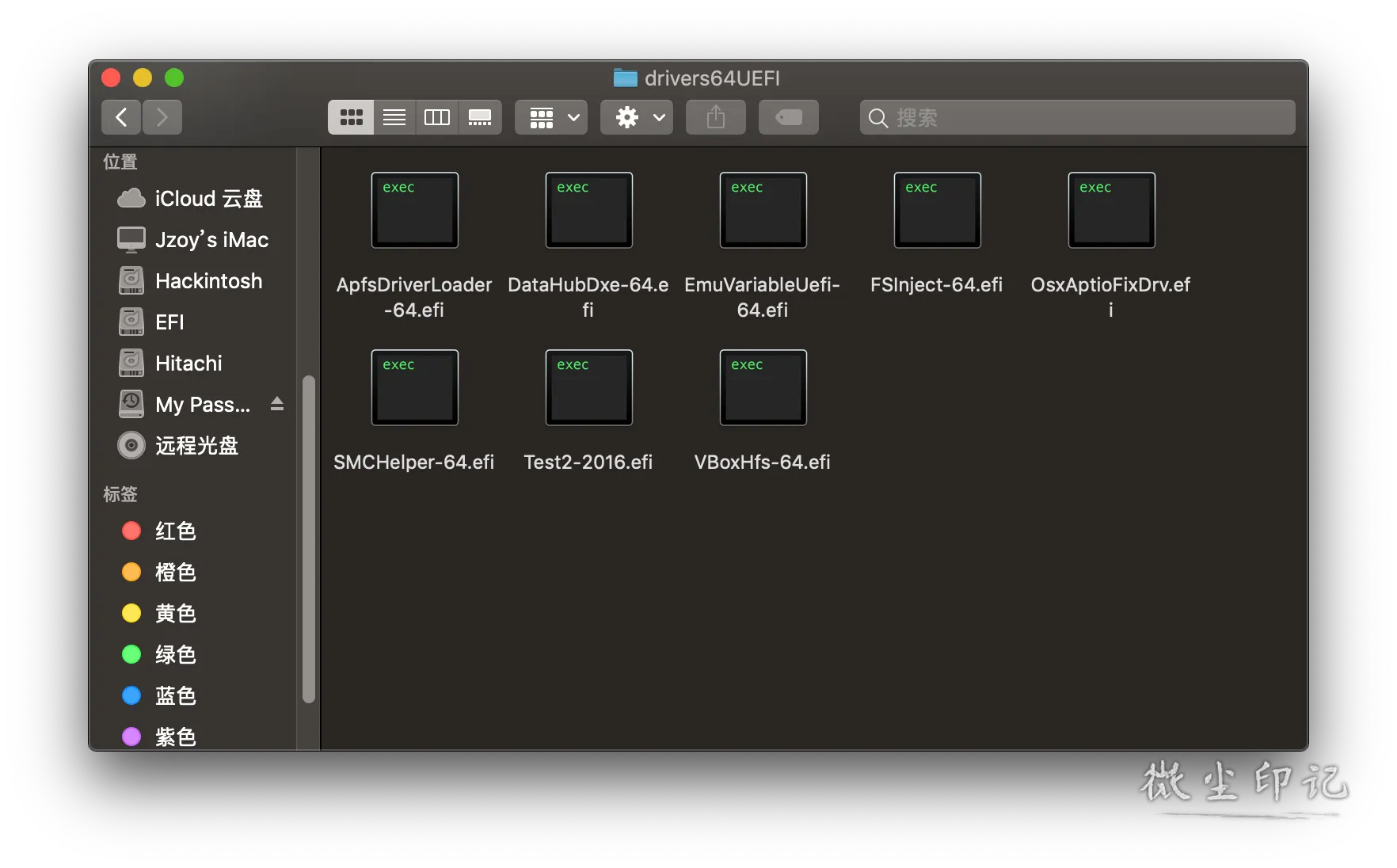
Task: Select the VBoxHfs-64.efi file
Action: (x=763, y=387)
